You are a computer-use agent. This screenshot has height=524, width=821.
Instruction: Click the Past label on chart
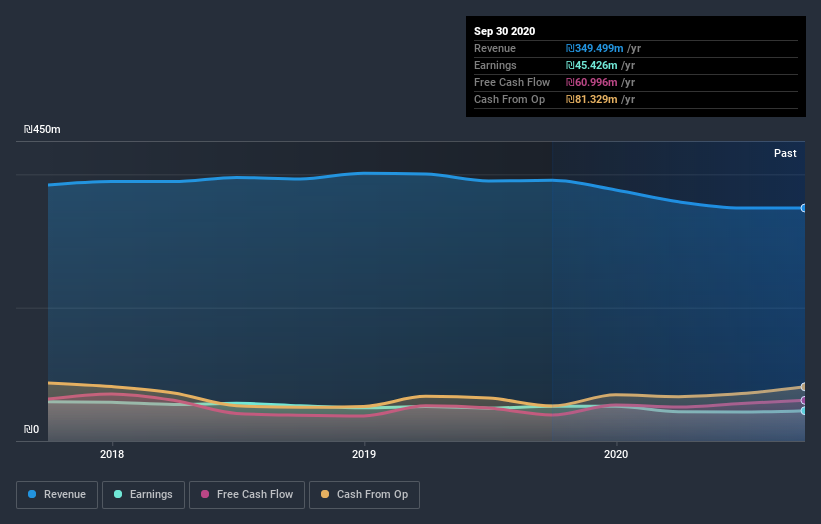[x=785, y=153]
